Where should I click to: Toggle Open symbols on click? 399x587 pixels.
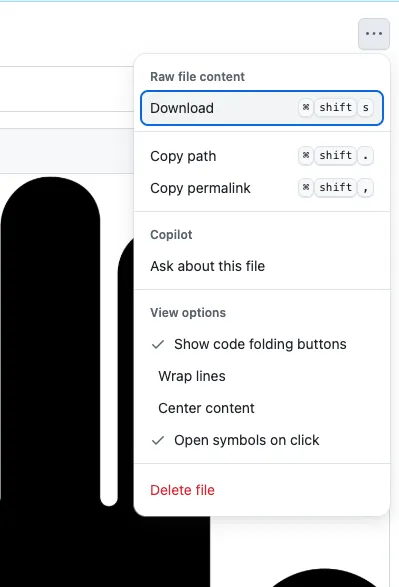[262, 440]
